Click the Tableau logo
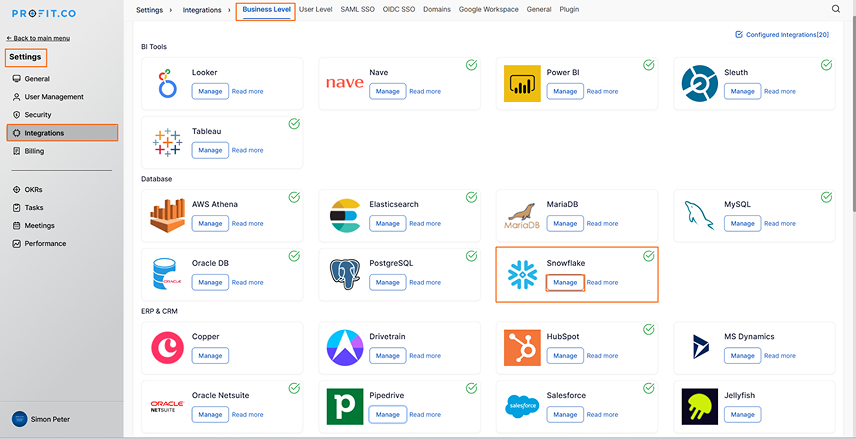Image resolution: width=856 pixels, height=439 pixels. point(167,143)
